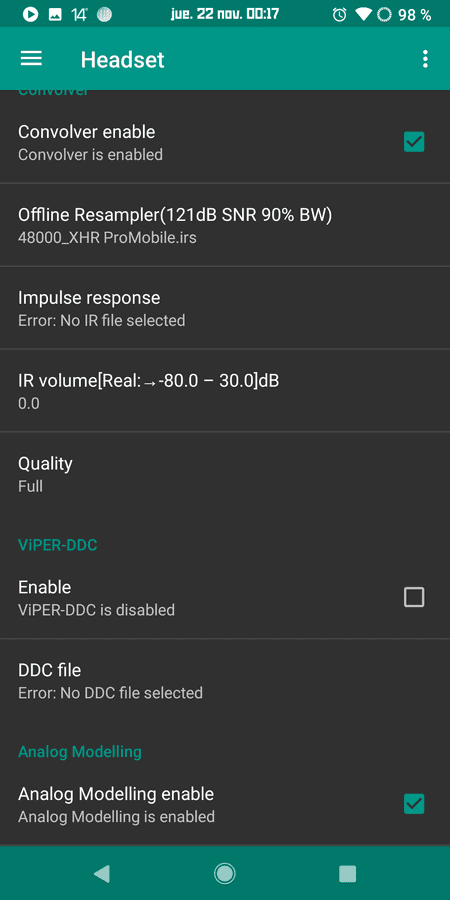This screenshot has height=900, width=450.
Task: Uncheck the Analog Modelling enable checkbox
Action: tap(414, 804)
